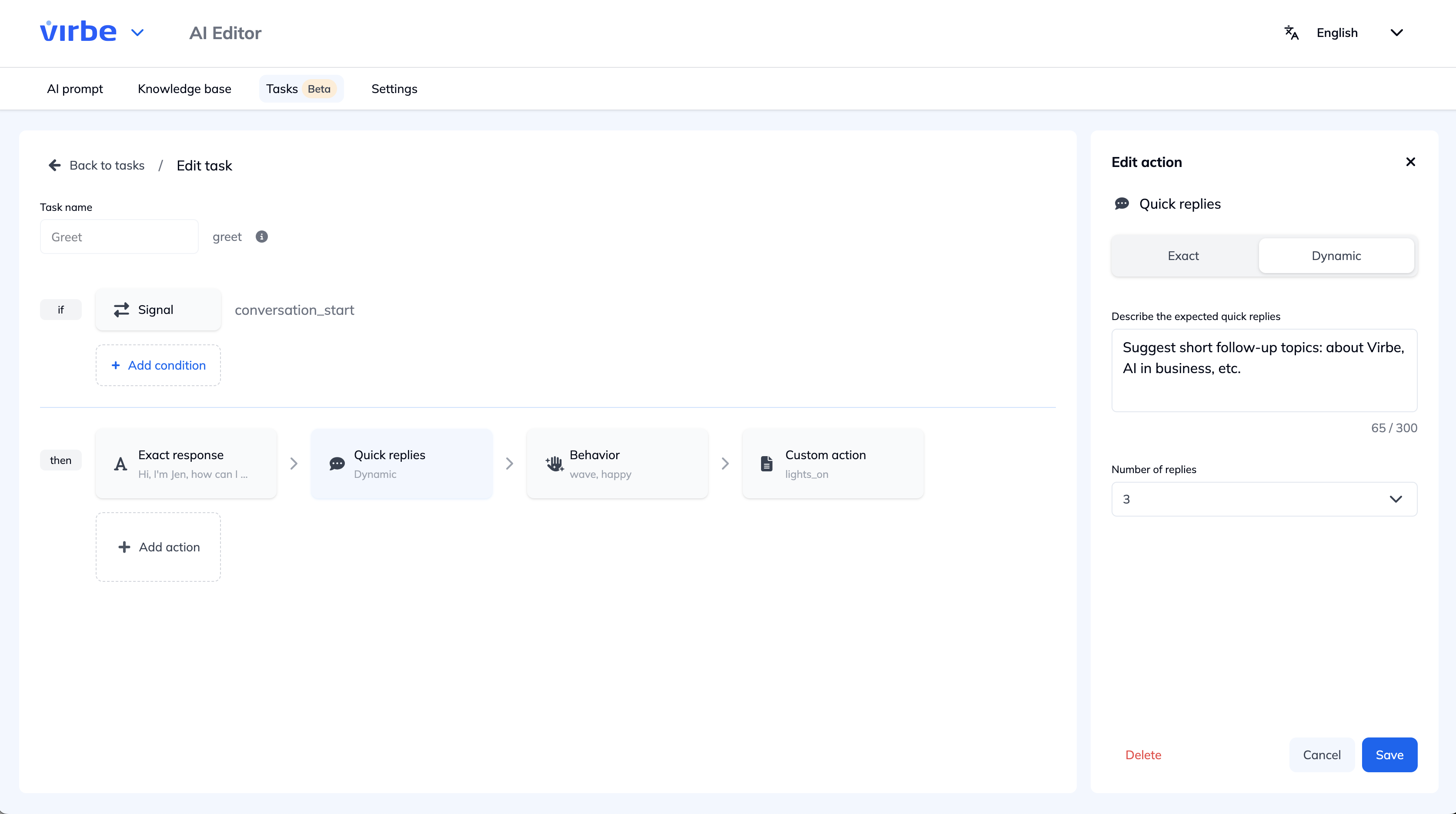1456x814 pixels.
Task: Click the back arrow before Back to tasks
Action: tap(54, 165)
